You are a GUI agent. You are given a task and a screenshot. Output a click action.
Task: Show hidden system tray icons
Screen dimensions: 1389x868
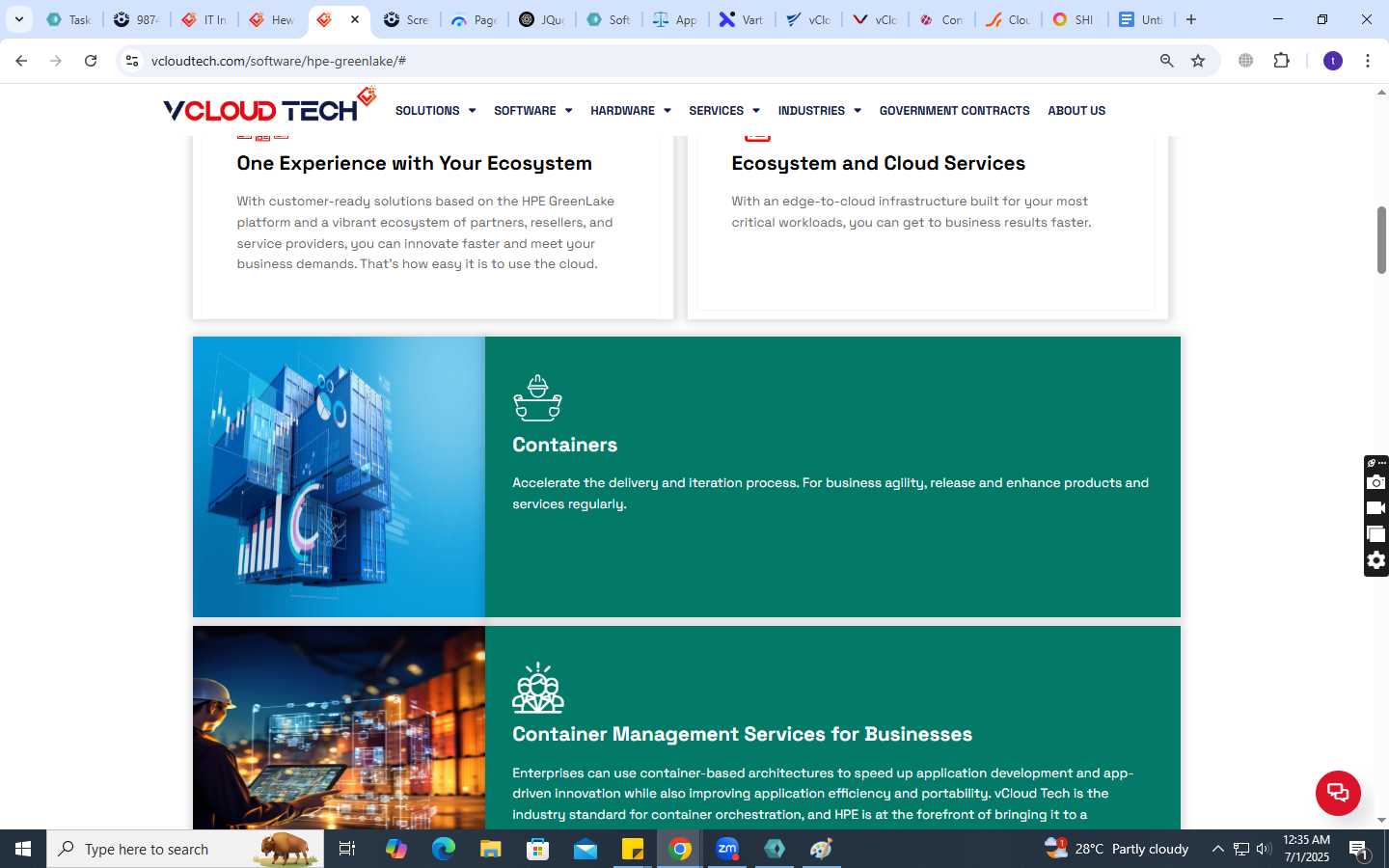[x=1217, y=849]
